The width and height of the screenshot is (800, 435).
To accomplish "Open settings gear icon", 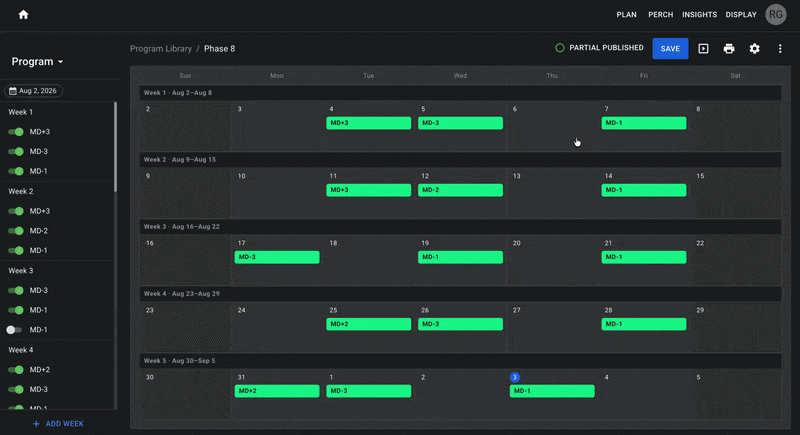I will pyautogui.click(x=754, y=48).
